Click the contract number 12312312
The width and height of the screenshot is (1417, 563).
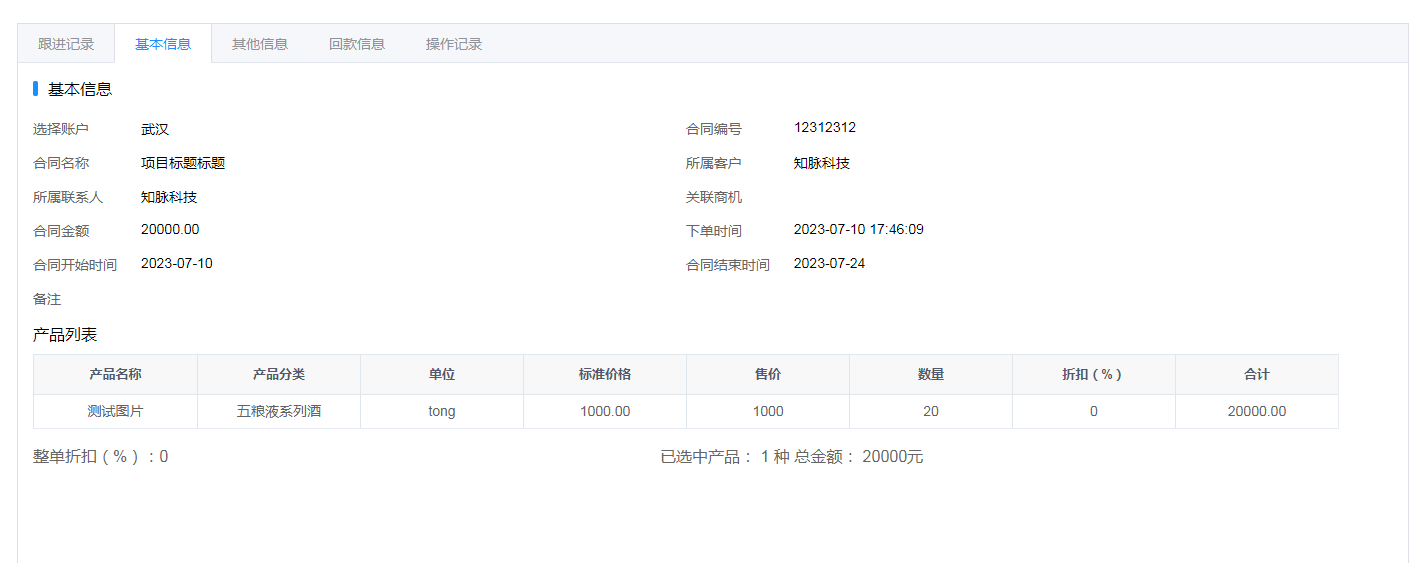coord(824,128)
